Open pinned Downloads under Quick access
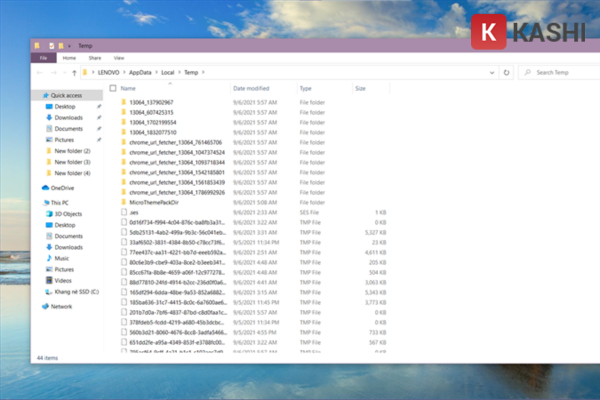 [x=68, y=118]
